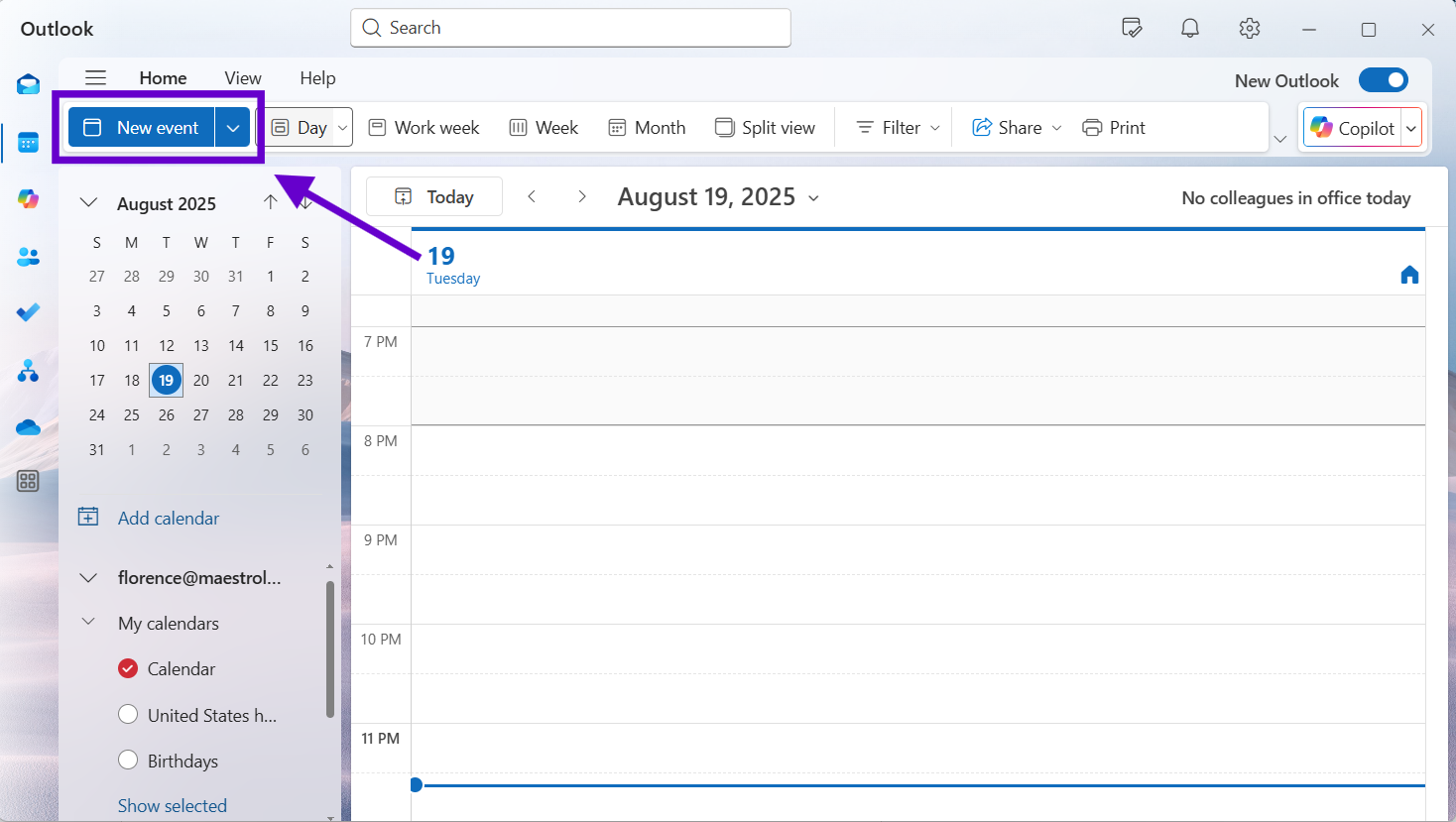Uncheck the Calendar checkbox
Viewport: 1456px width, 822px height.
click(x=128, y=668)
